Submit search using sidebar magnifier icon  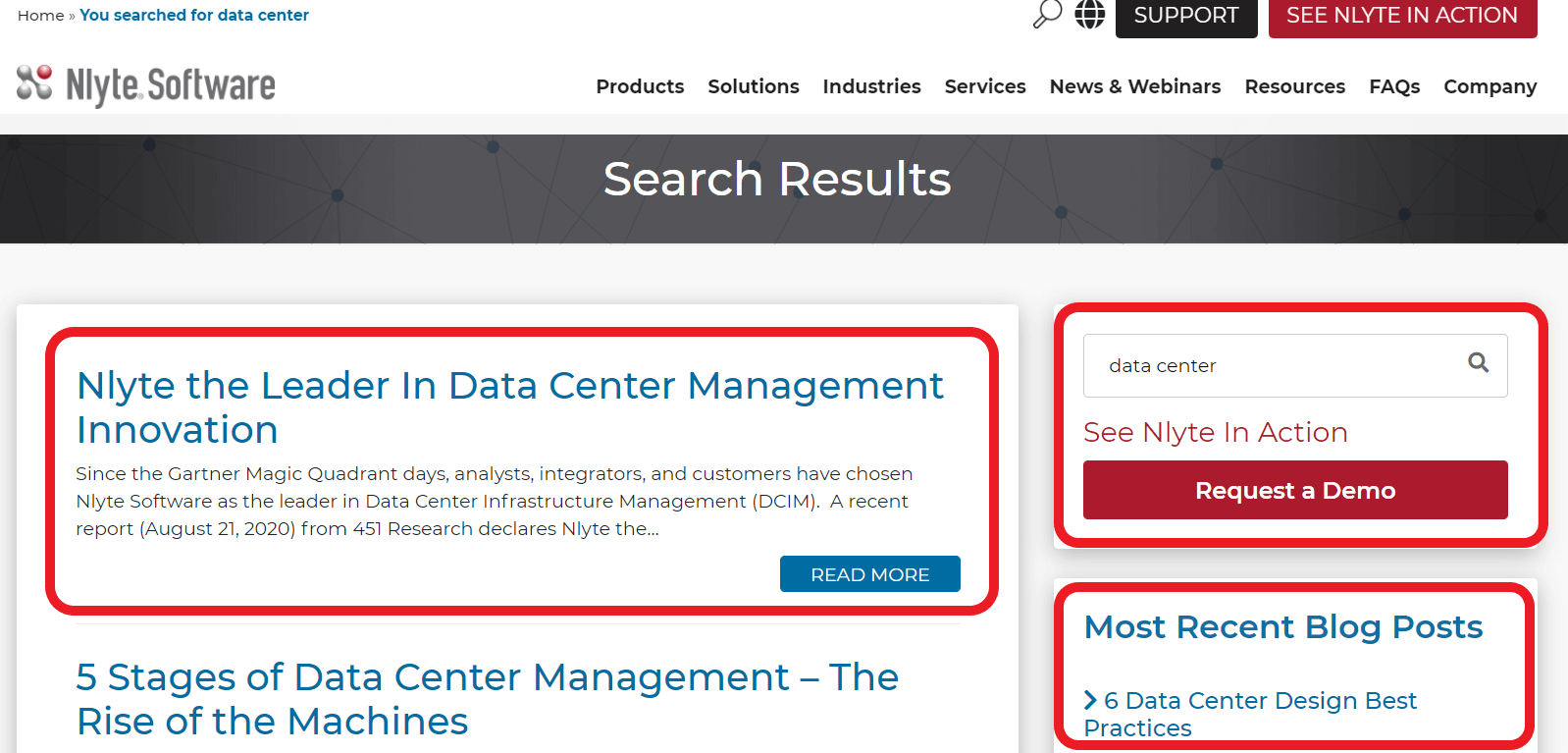point(1478,363)
